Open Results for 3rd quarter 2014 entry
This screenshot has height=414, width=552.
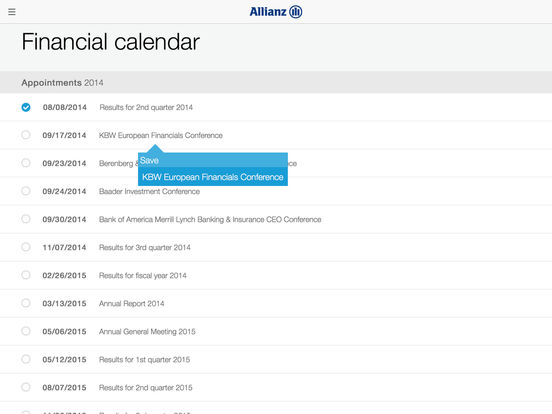145,247
